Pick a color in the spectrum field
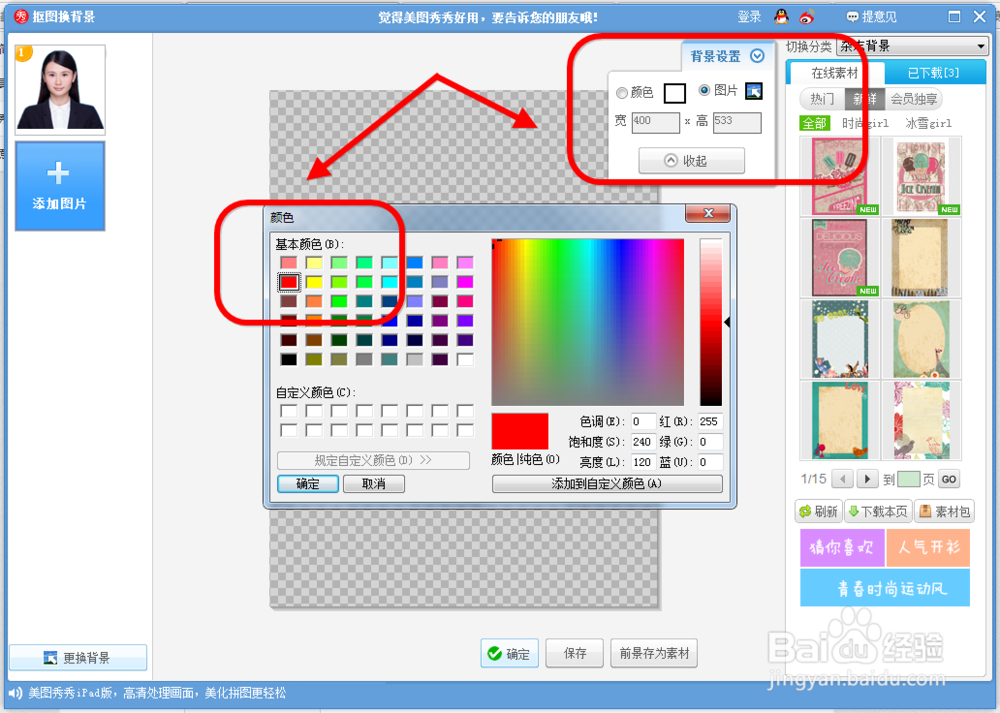This screenshot has height=713, width=1000. 587,322
